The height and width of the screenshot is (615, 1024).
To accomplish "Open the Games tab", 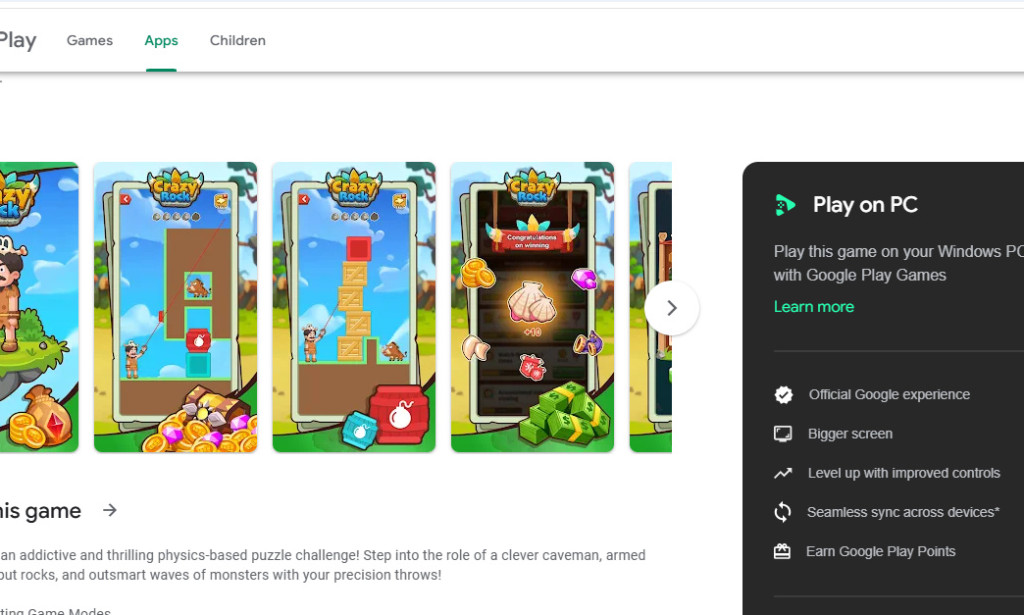I will pyautogui.click(x=89, y=40).
